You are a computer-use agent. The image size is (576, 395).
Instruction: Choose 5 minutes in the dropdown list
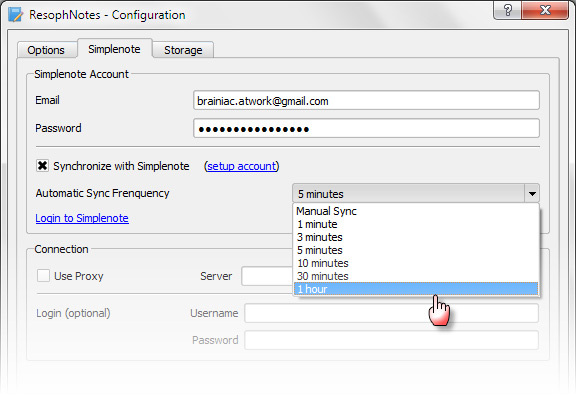click(416, 250)
